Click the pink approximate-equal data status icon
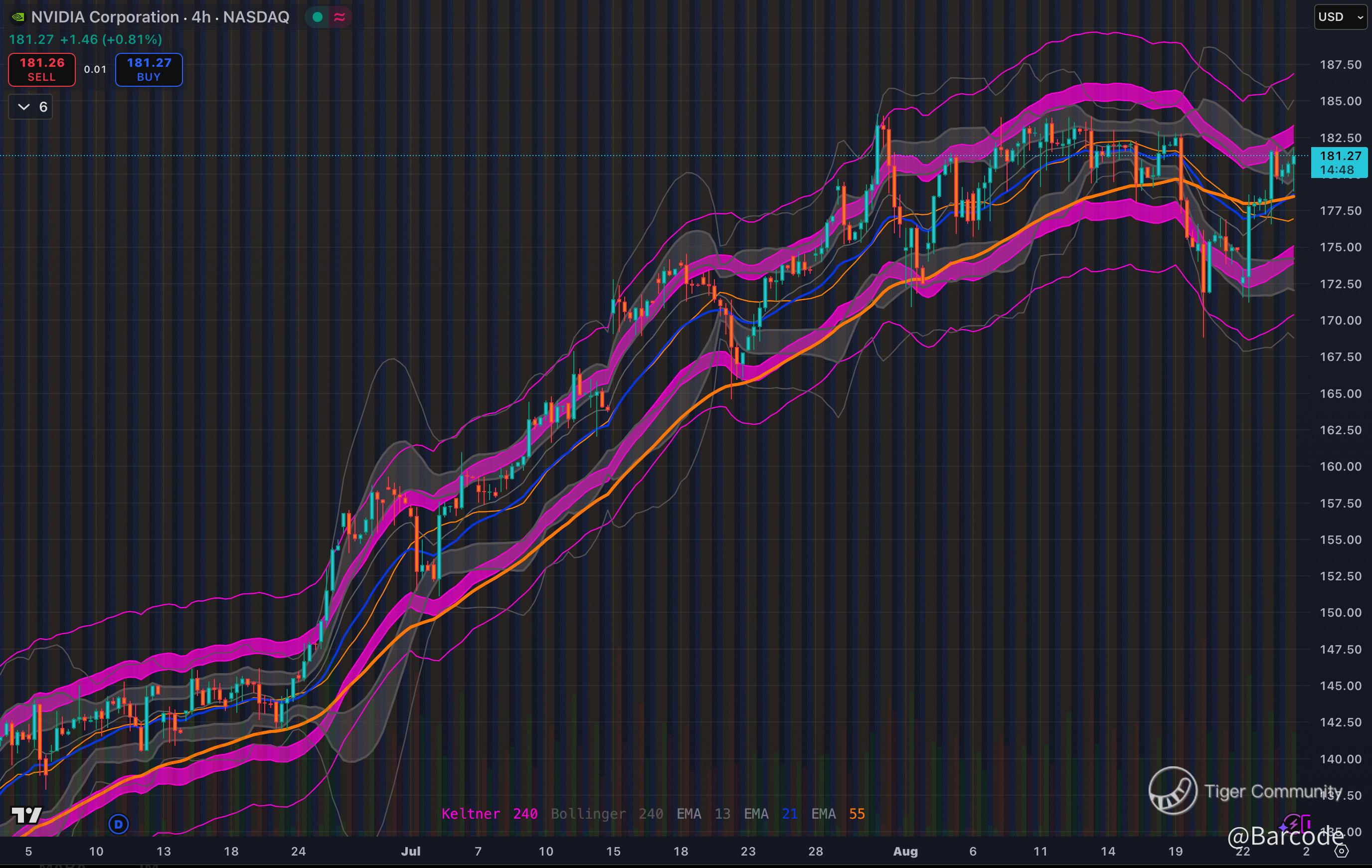1372x868 pixels. [x=340, y=17]
